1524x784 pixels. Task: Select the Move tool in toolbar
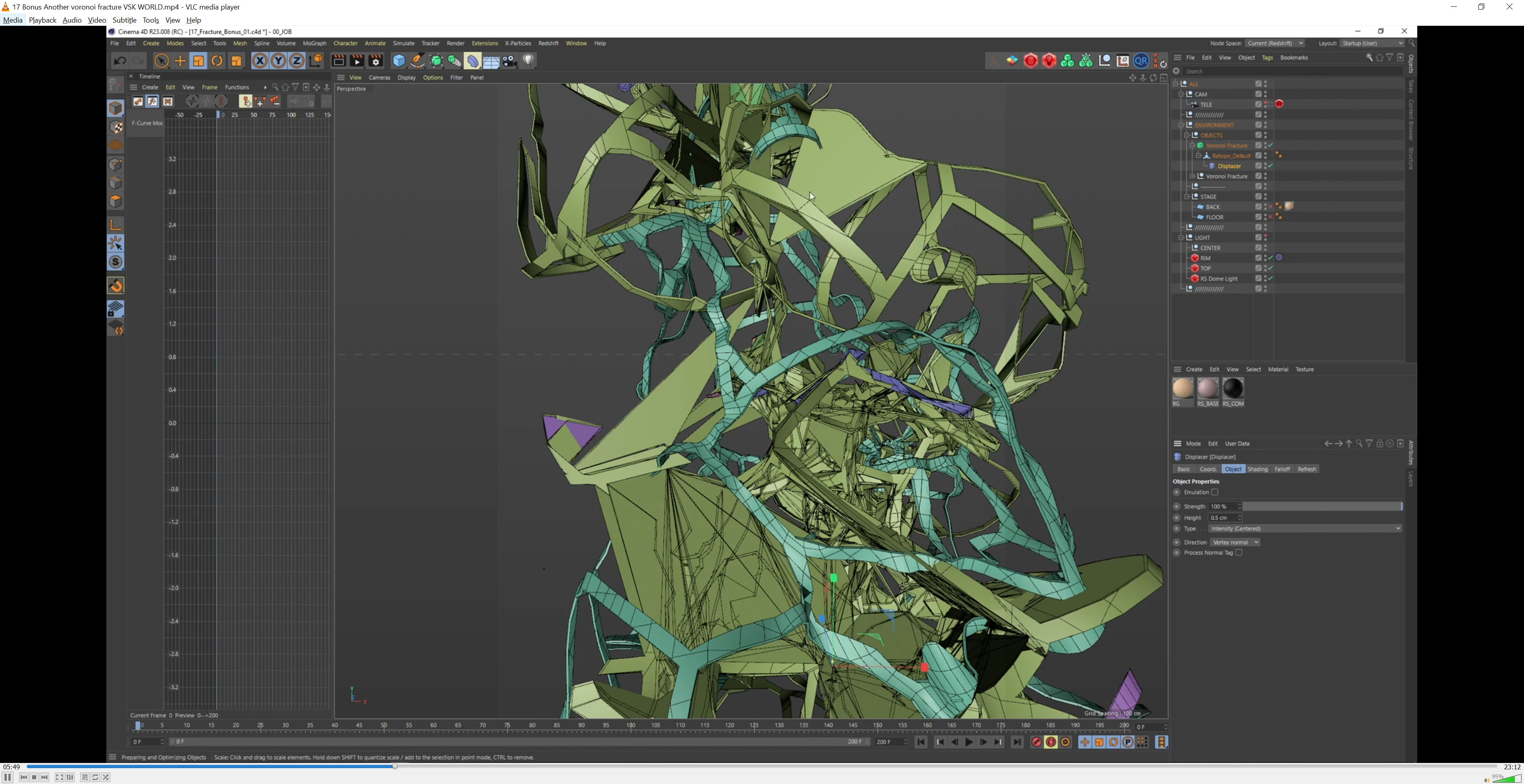click(180, 61)
